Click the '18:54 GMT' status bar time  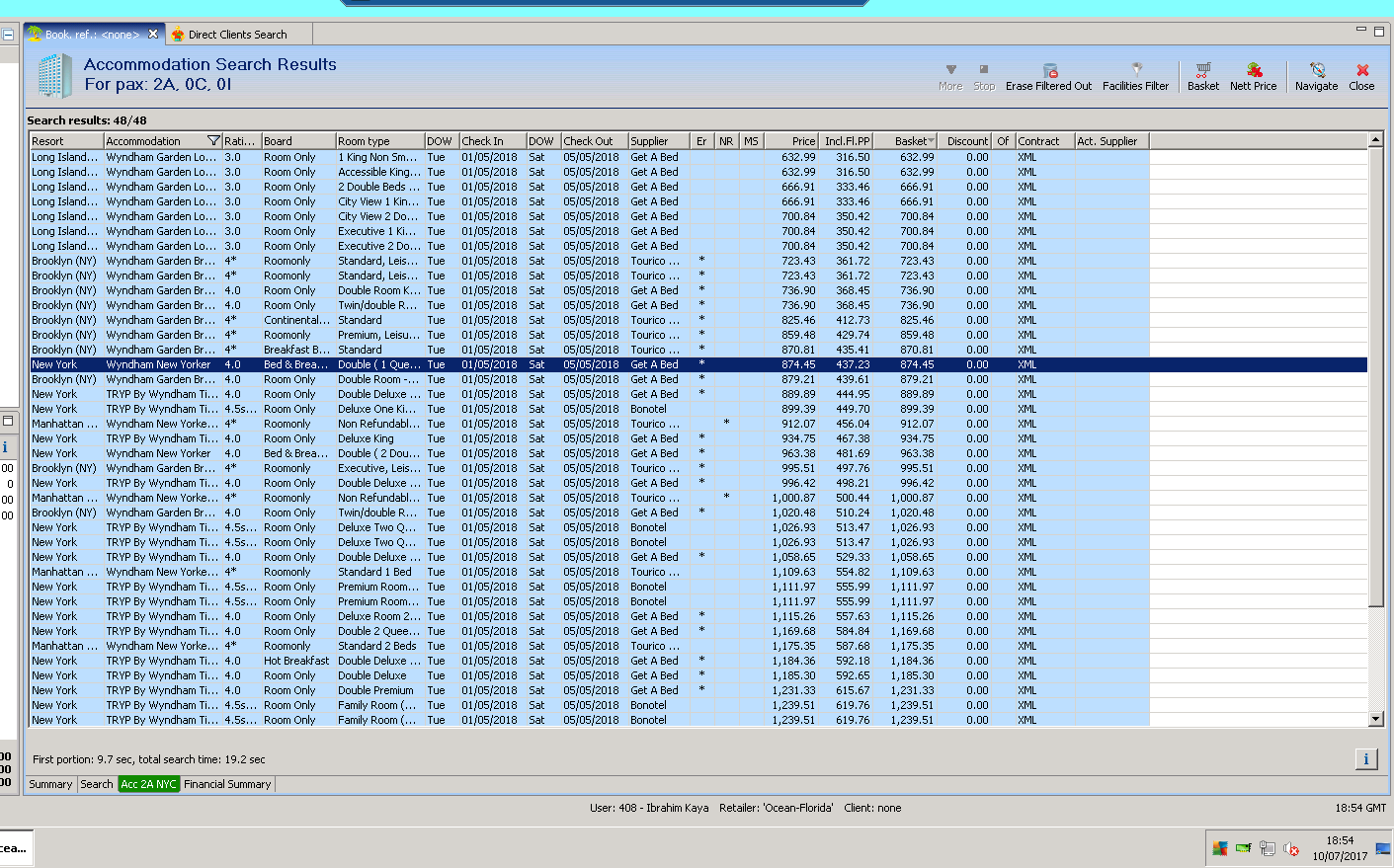click(1360, 808)
